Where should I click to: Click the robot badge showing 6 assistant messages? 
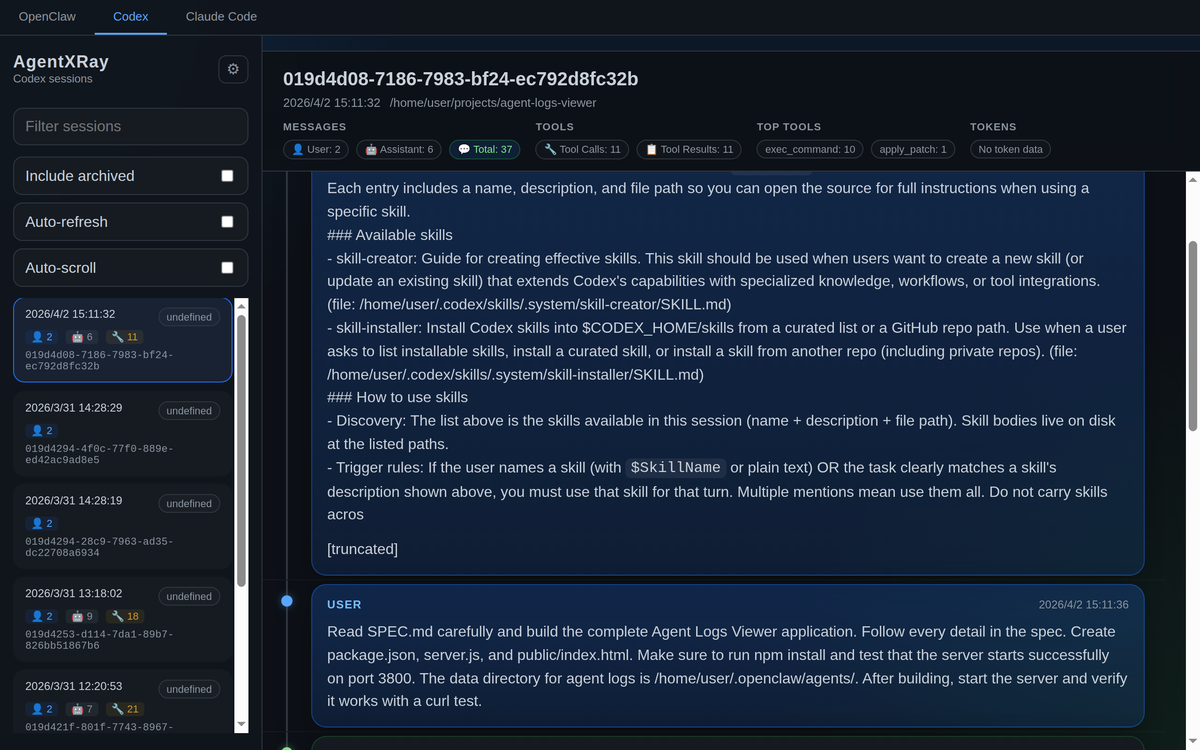tap(83, 337)
